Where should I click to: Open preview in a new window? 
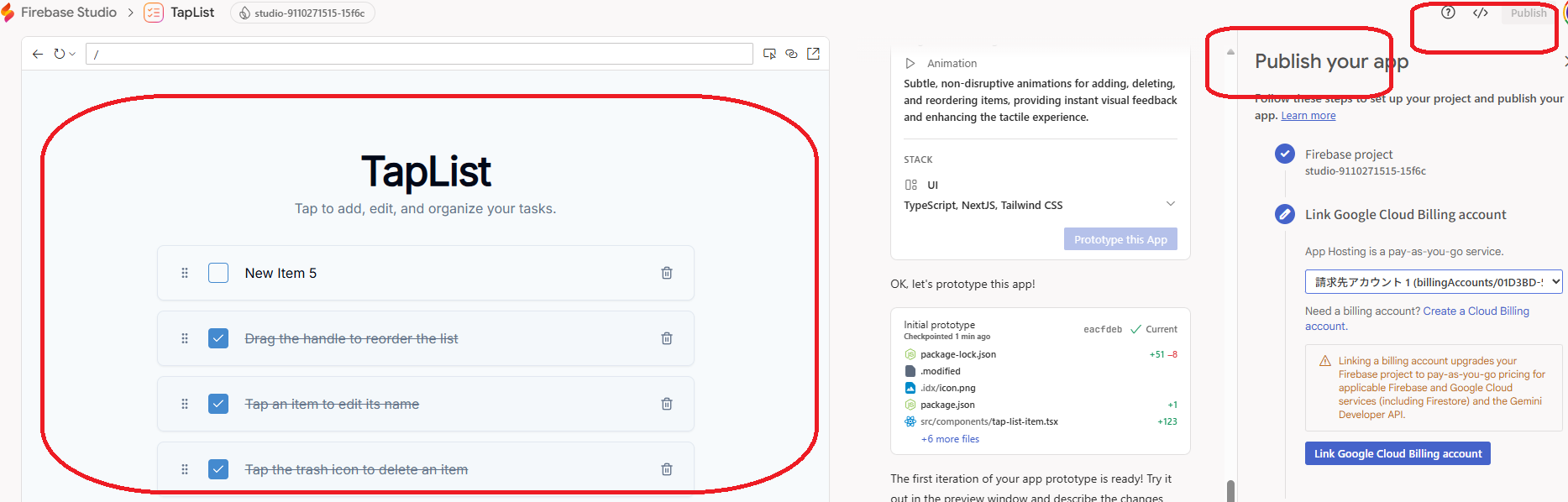[x=813, y=54]
